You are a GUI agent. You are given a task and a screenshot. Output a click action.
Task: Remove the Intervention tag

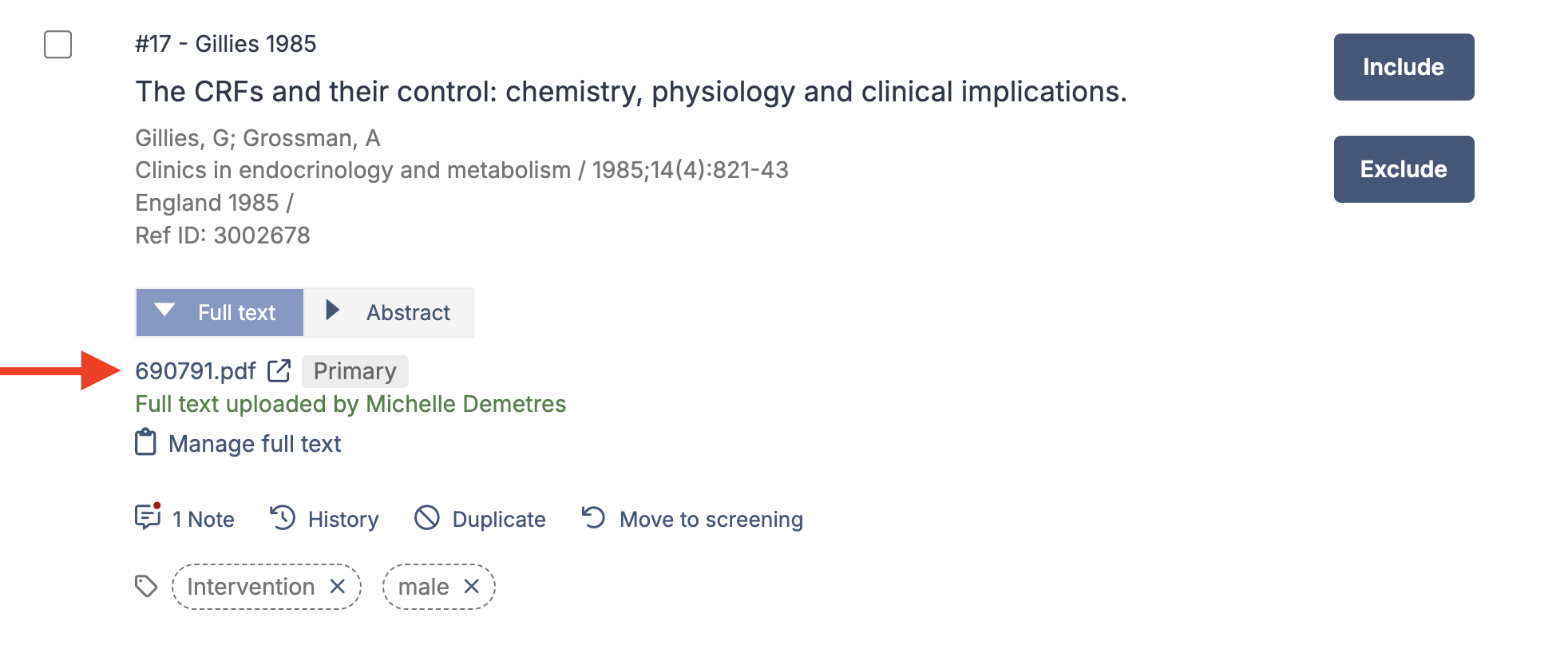(338, 587)
